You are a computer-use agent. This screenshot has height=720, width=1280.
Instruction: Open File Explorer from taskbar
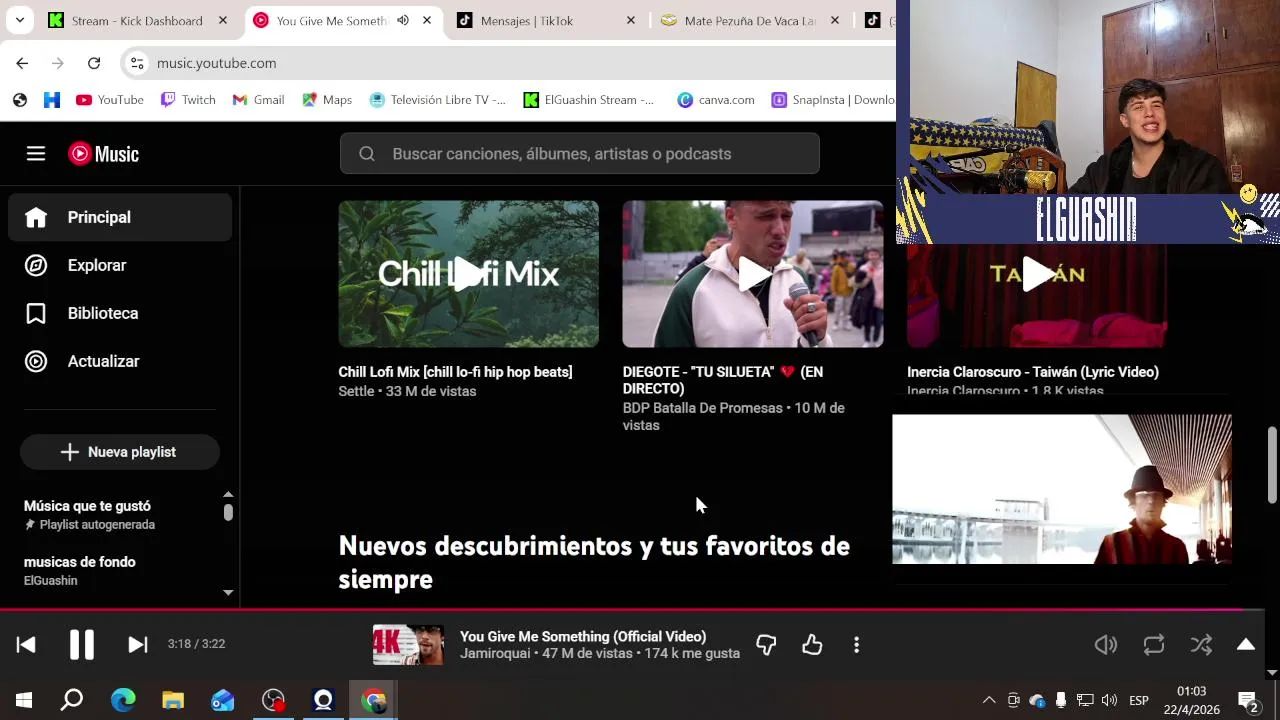pyautogui.click(x=173, y=700)
